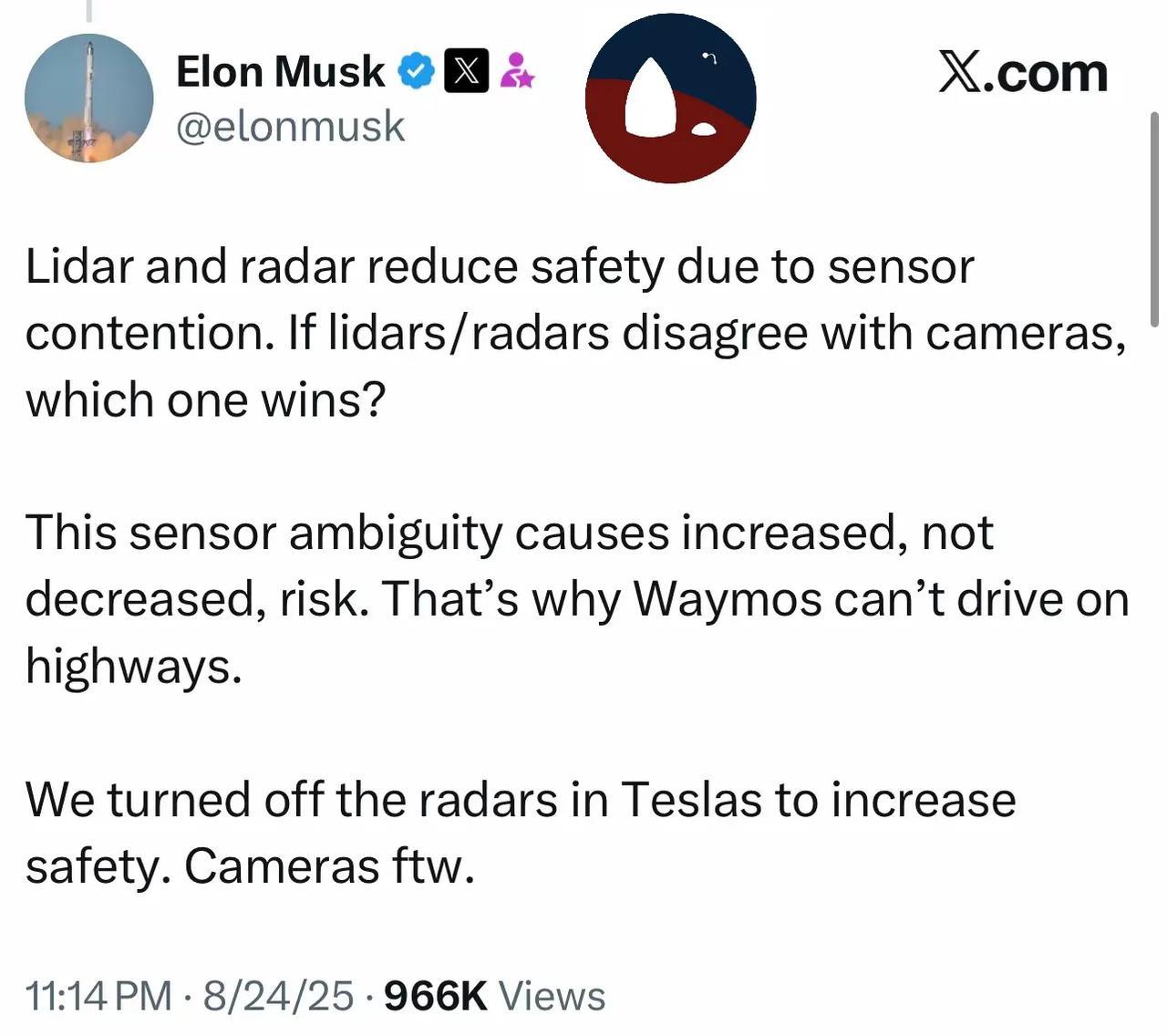Click the word "highways." in the tweet
This screenshot has width=1167, height=1036.
133,666
